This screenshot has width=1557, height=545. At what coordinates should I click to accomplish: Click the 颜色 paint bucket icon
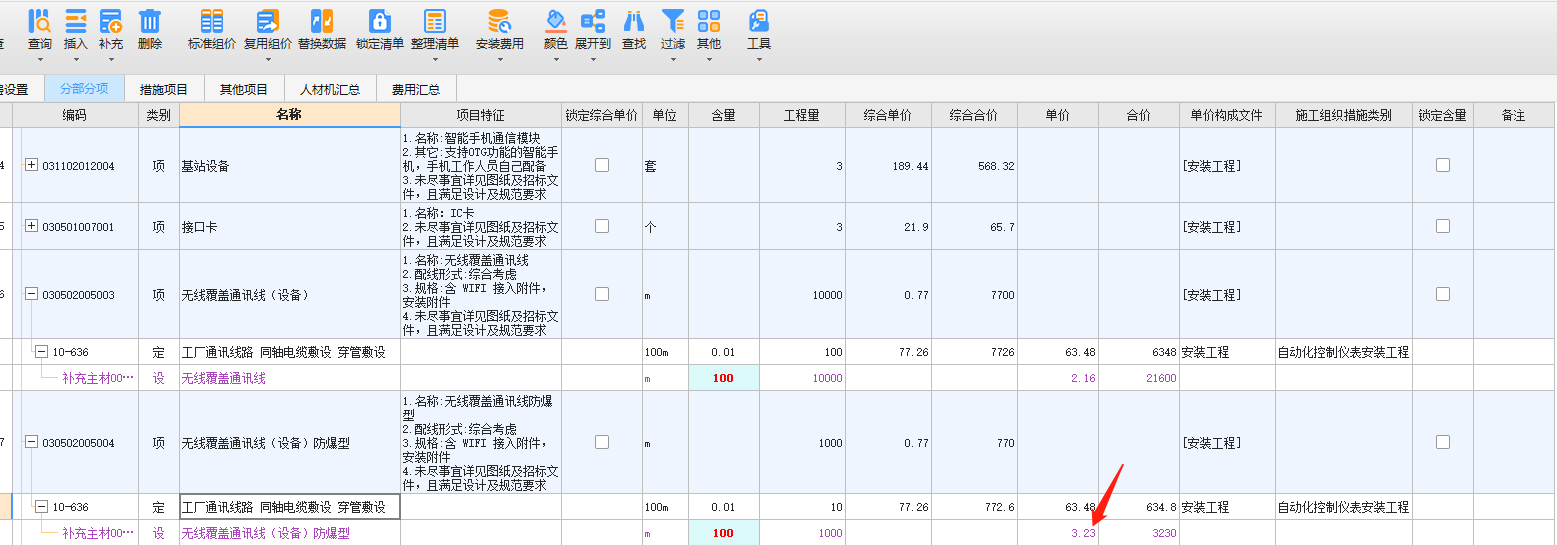pyautogui.click(x=556, y=20)
